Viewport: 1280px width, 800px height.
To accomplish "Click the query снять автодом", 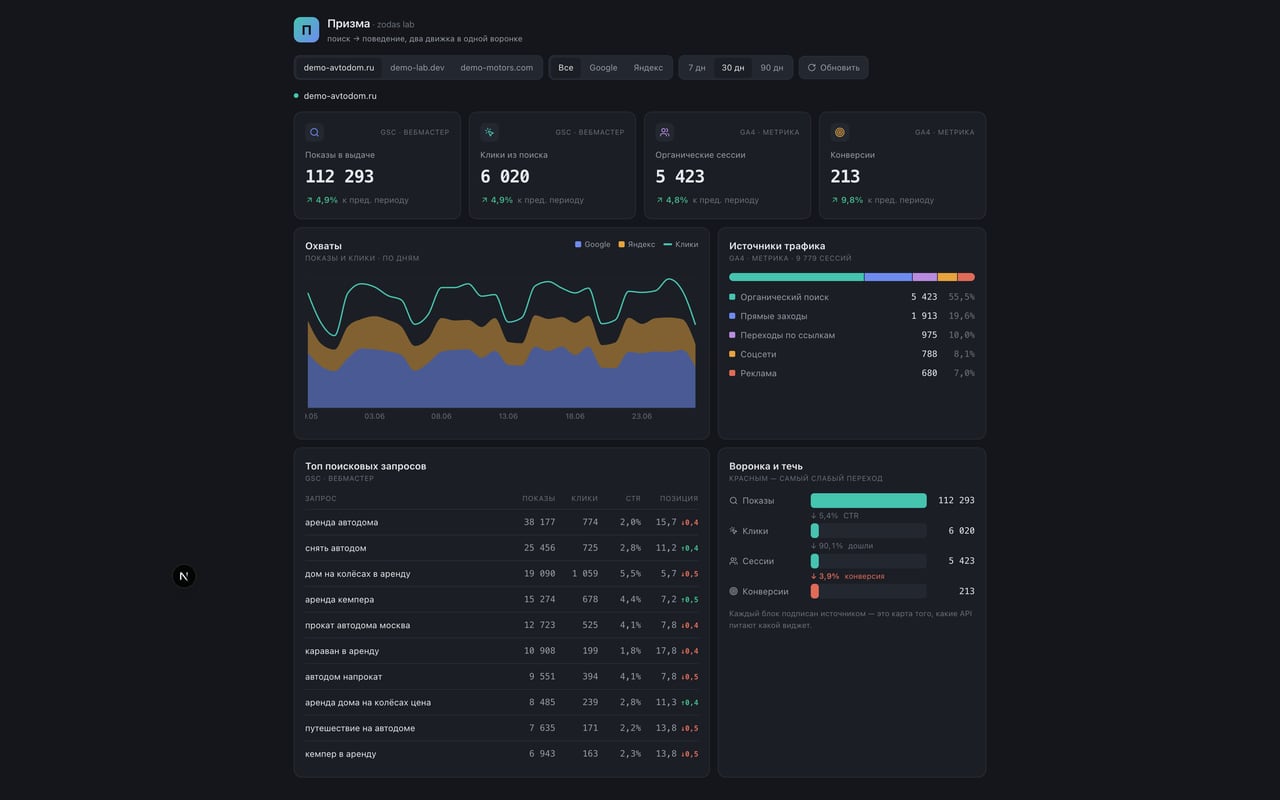I will click(335, 548).
